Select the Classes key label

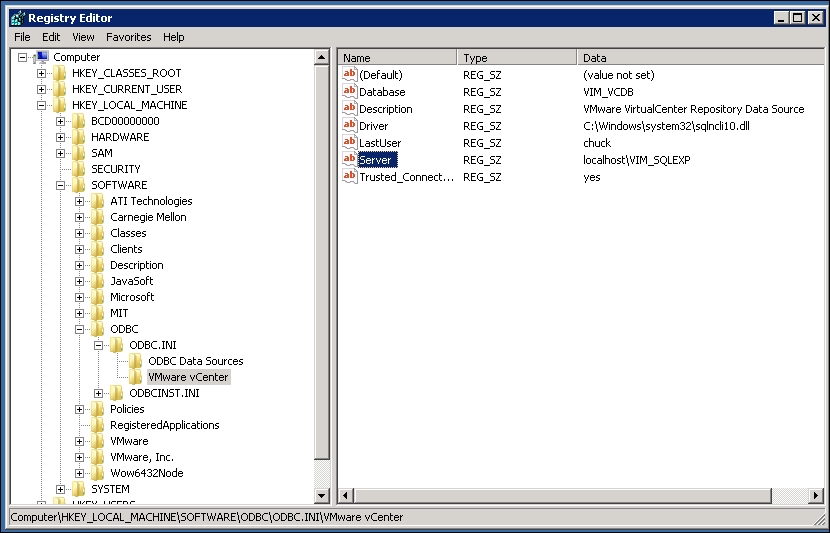[x=128, y=233]
